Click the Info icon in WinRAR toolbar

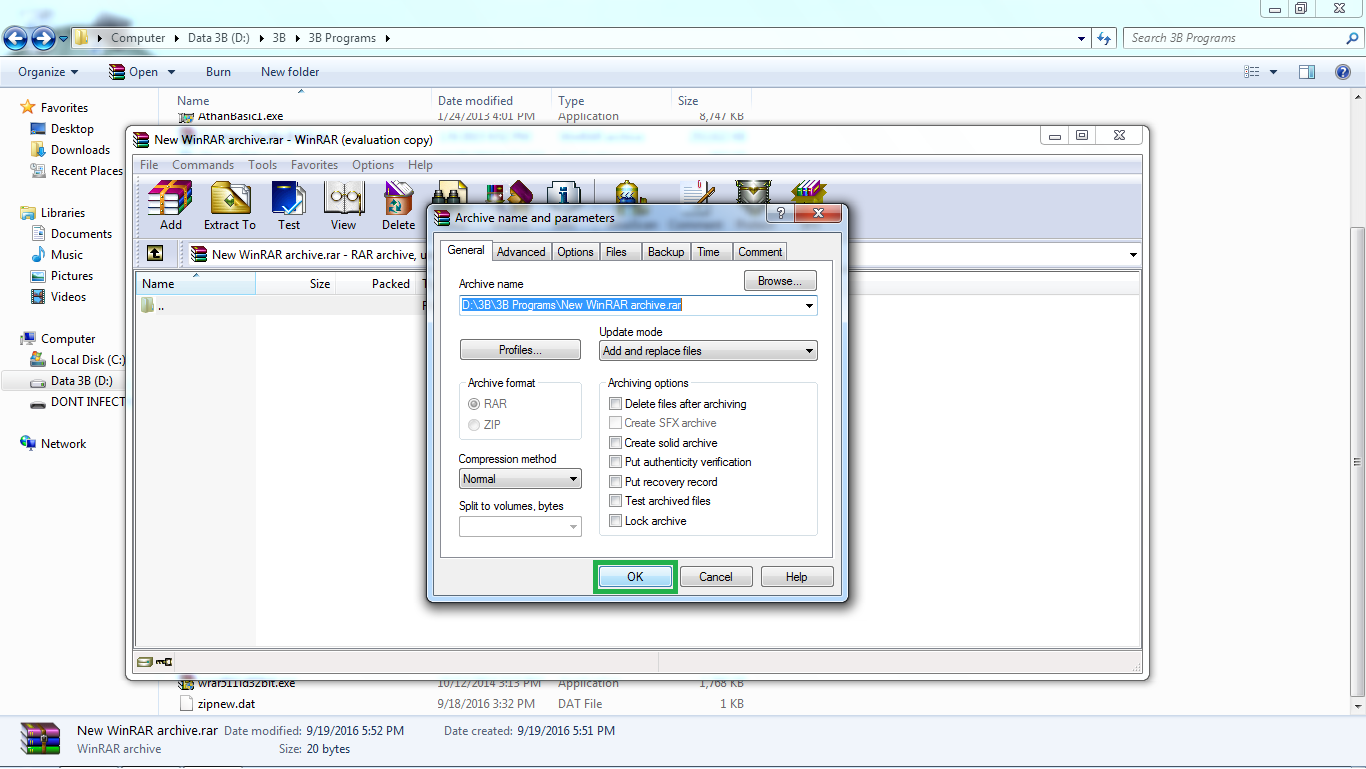565,192
